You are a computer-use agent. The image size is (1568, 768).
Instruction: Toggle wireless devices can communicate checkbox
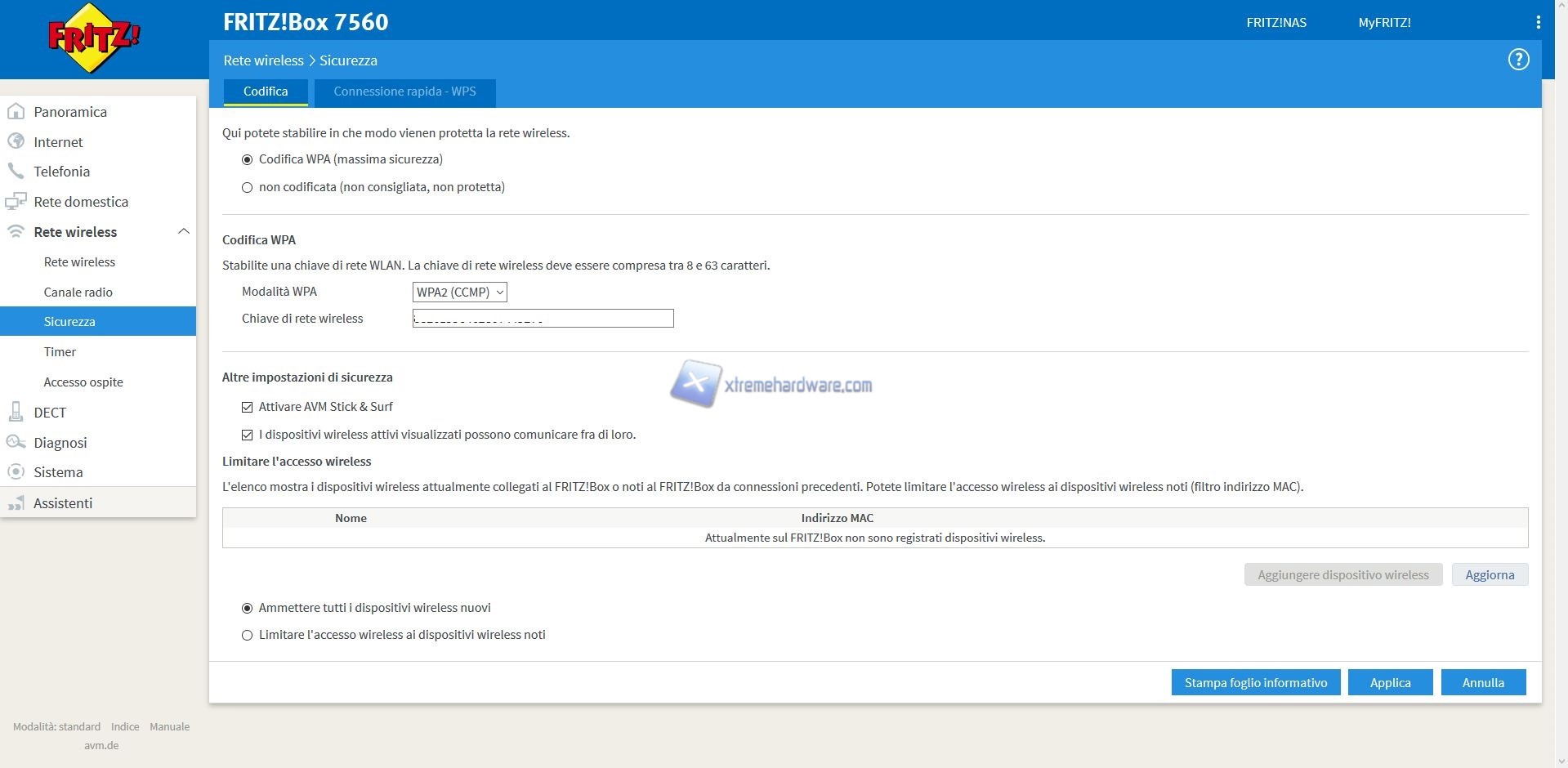point(247,435)
